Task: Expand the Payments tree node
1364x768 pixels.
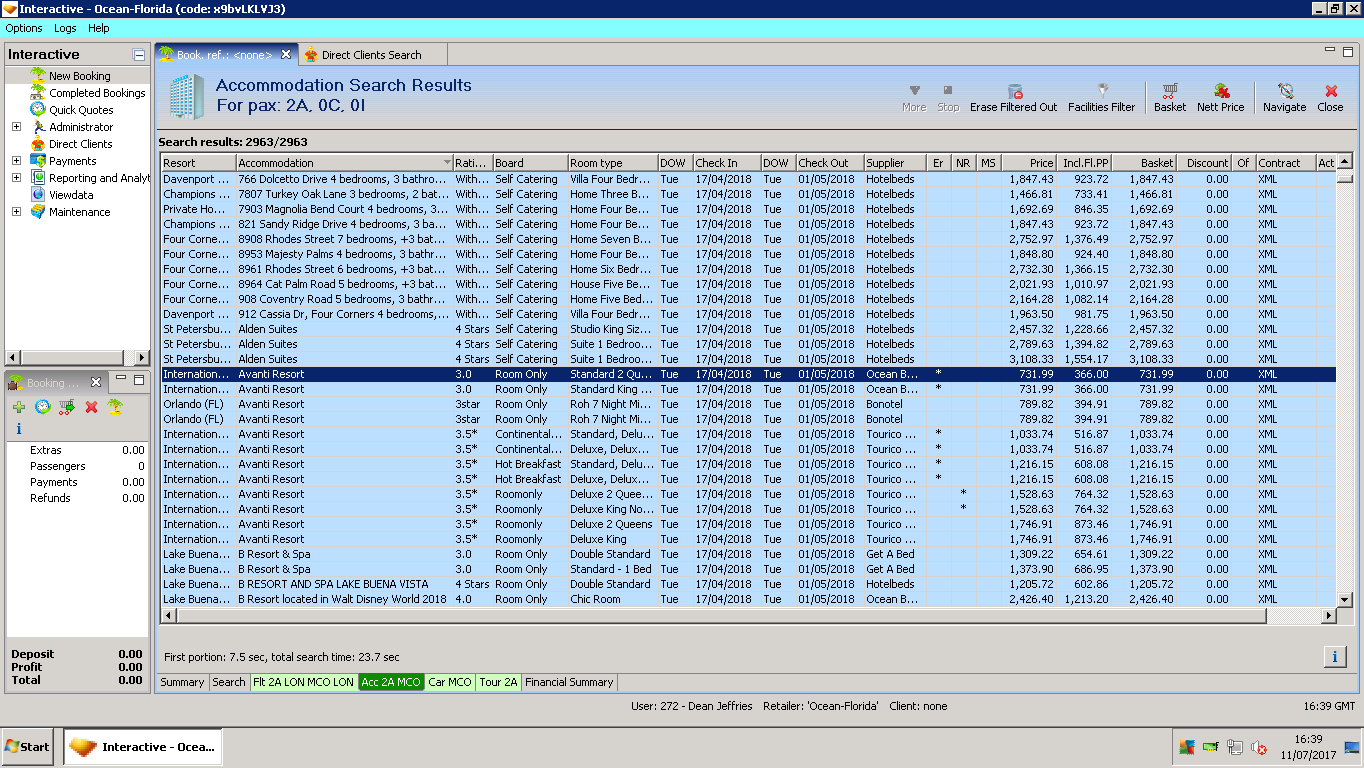Action: point(16,161)
